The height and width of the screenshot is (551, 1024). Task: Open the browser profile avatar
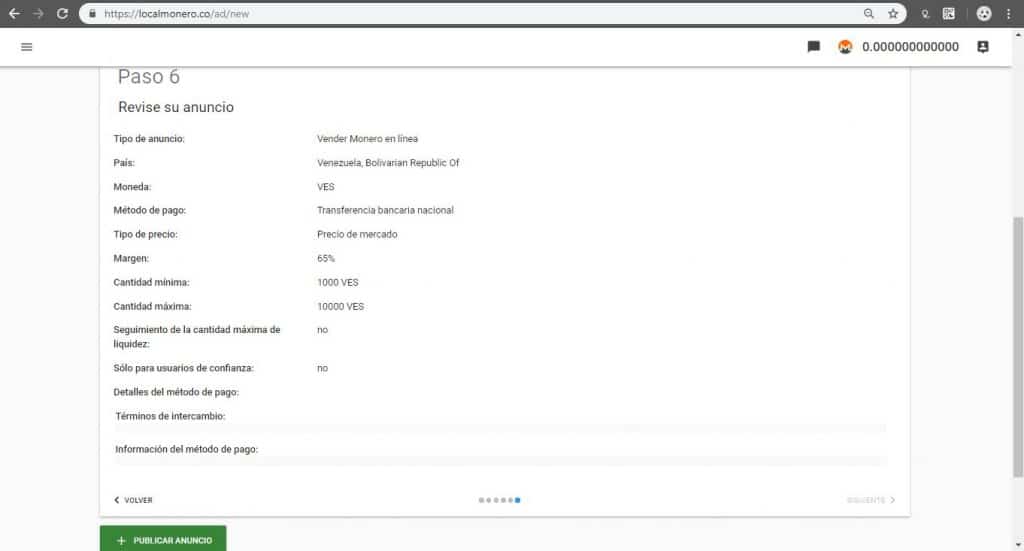tap(984, 14)
